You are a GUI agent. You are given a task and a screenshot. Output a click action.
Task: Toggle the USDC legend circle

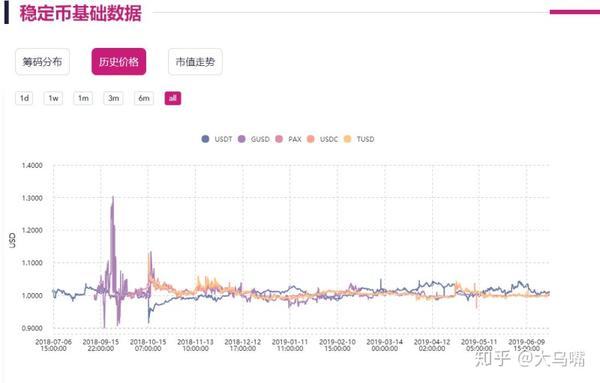(311, 139)
